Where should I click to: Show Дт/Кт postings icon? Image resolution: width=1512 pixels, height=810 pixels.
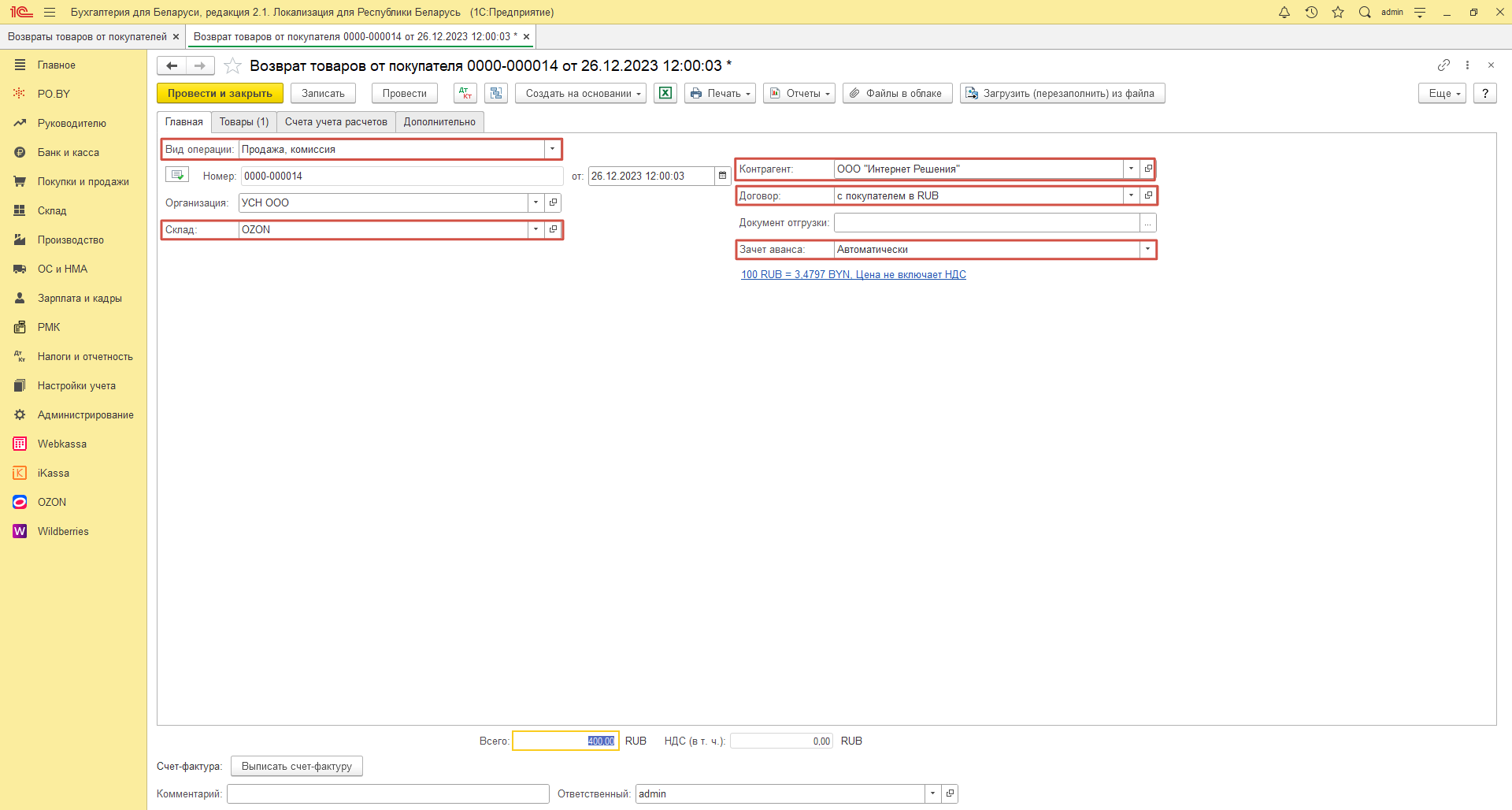point(465,93)
